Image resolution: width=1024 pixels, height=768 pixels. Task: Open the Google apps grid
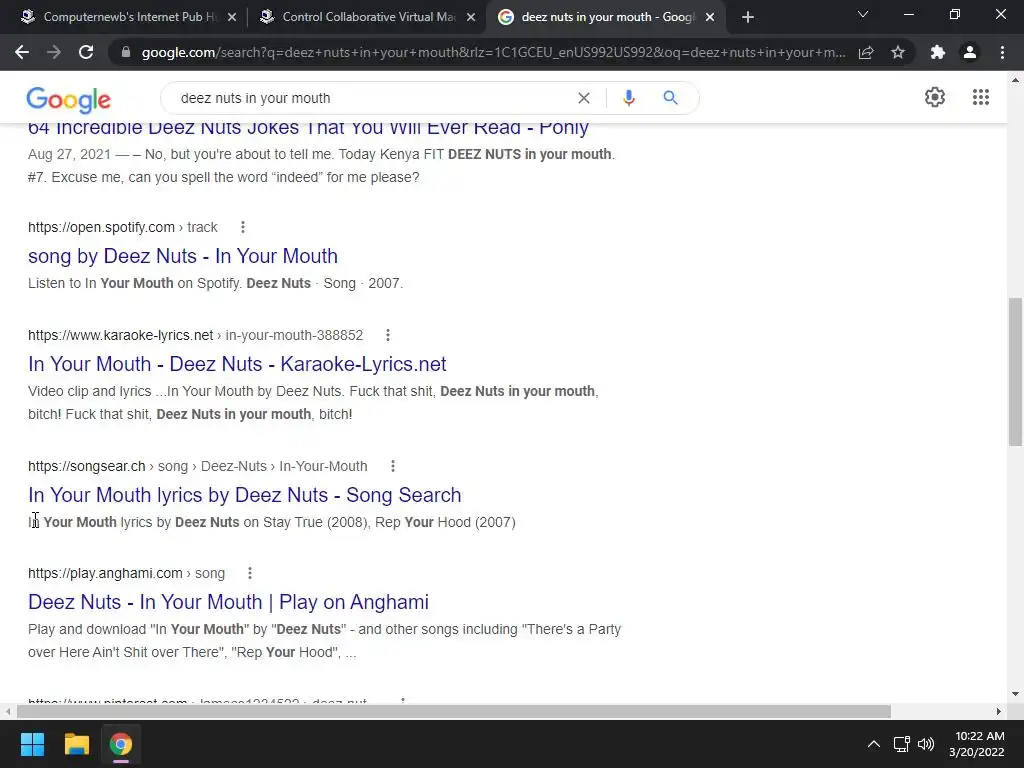click(980, 97)
